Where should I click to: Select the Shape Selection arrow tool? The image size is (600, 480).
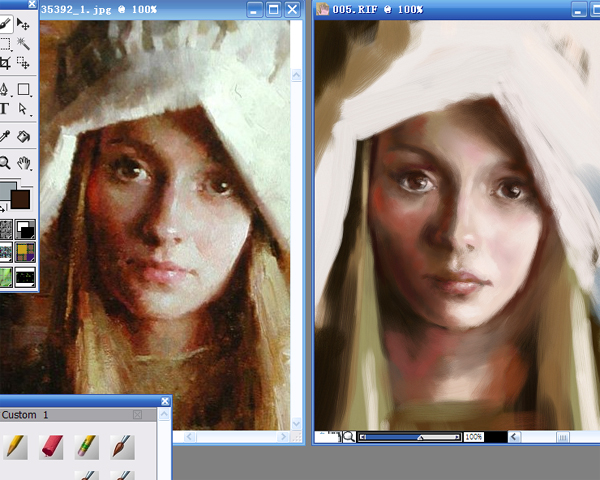click(23, 109)
